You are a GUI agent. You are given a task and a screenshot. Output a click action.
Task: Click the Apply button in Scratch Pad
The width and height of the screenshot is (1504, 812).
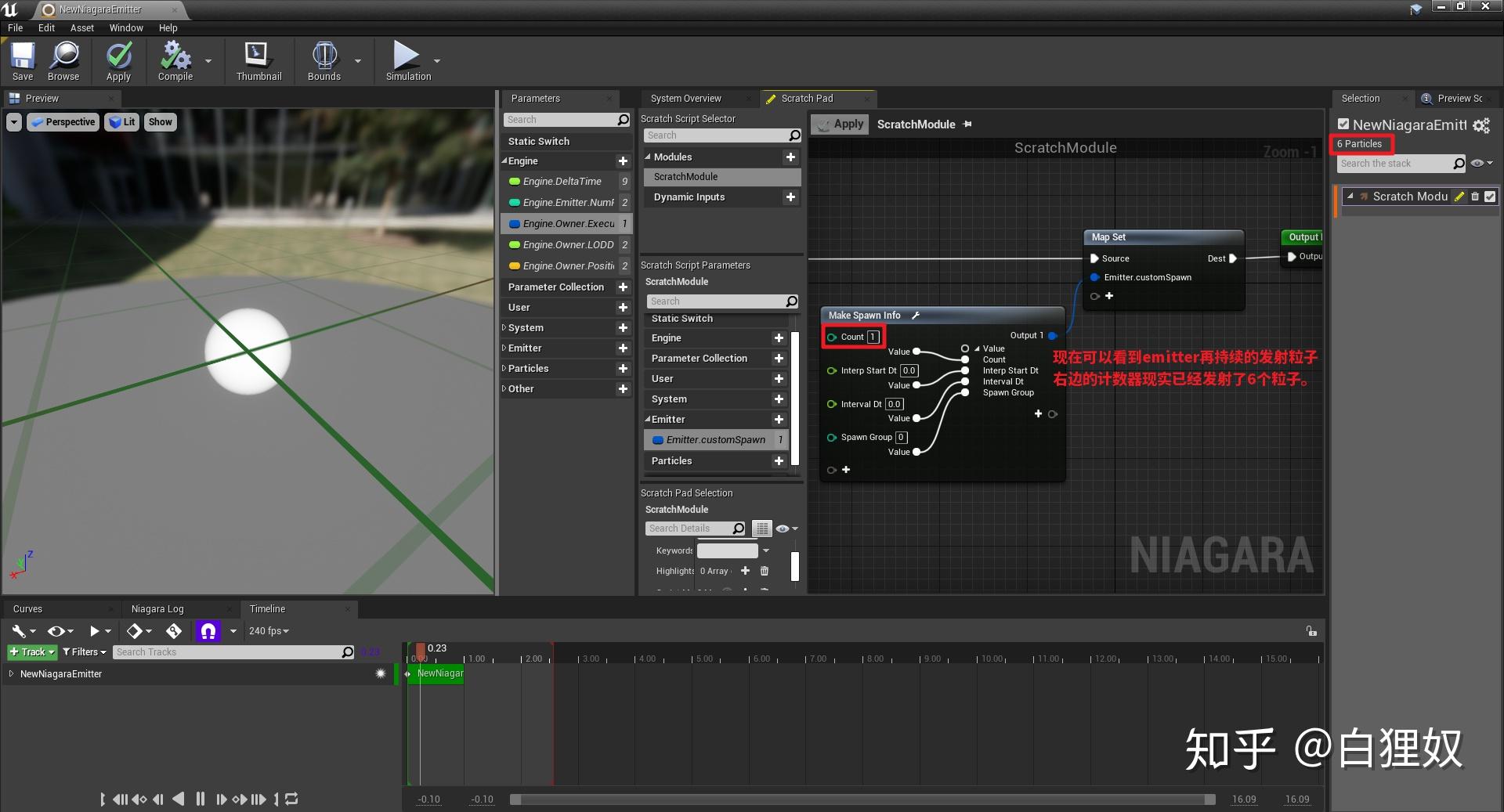click(839, 124)
